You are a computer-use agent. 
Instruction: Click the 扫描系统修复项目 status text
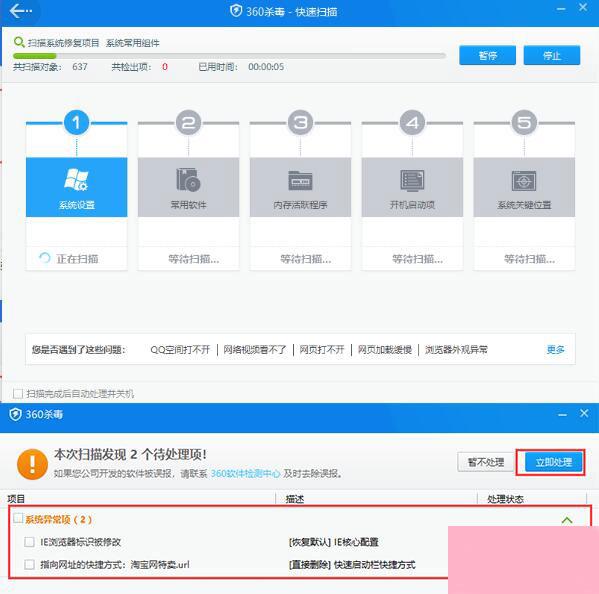click(63, 43)
